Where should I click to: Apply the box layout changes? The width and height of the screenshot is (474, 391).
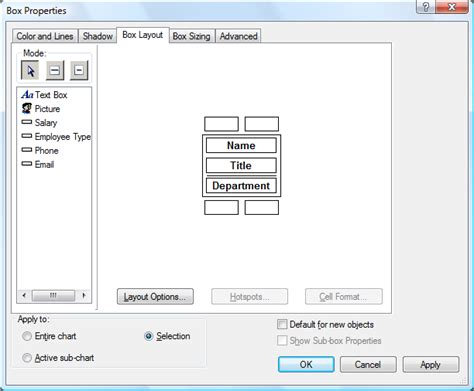point(431,364)
